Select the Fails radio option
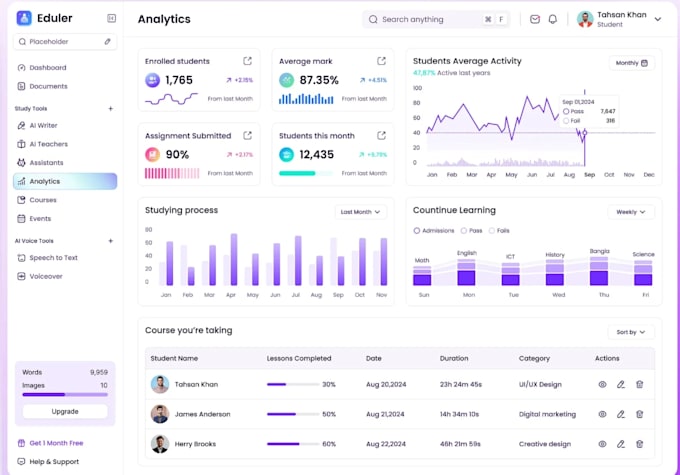 click(x=491, y=231)
